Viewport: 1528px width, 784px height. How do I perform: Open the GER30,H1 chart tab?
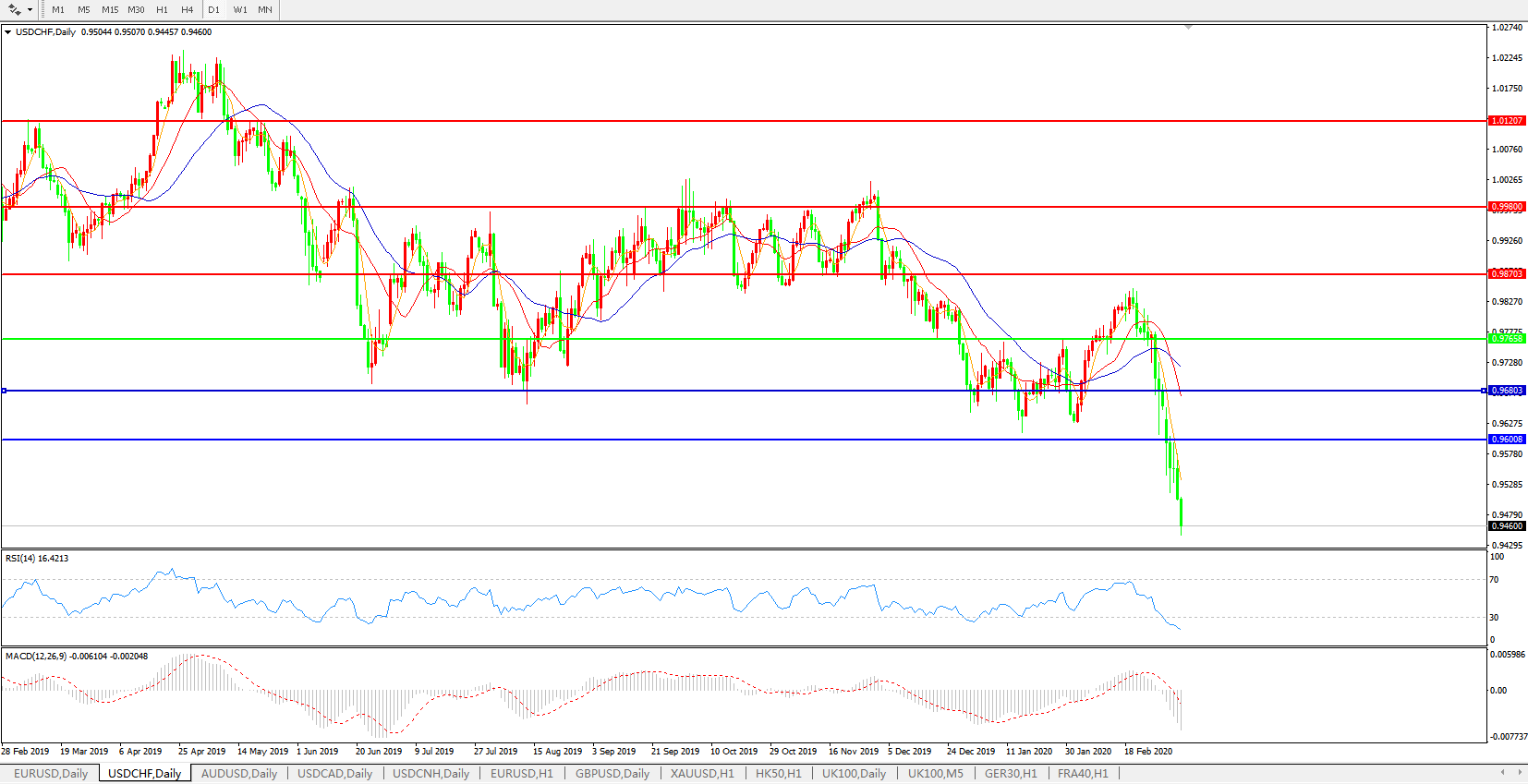click(1011, 774)
